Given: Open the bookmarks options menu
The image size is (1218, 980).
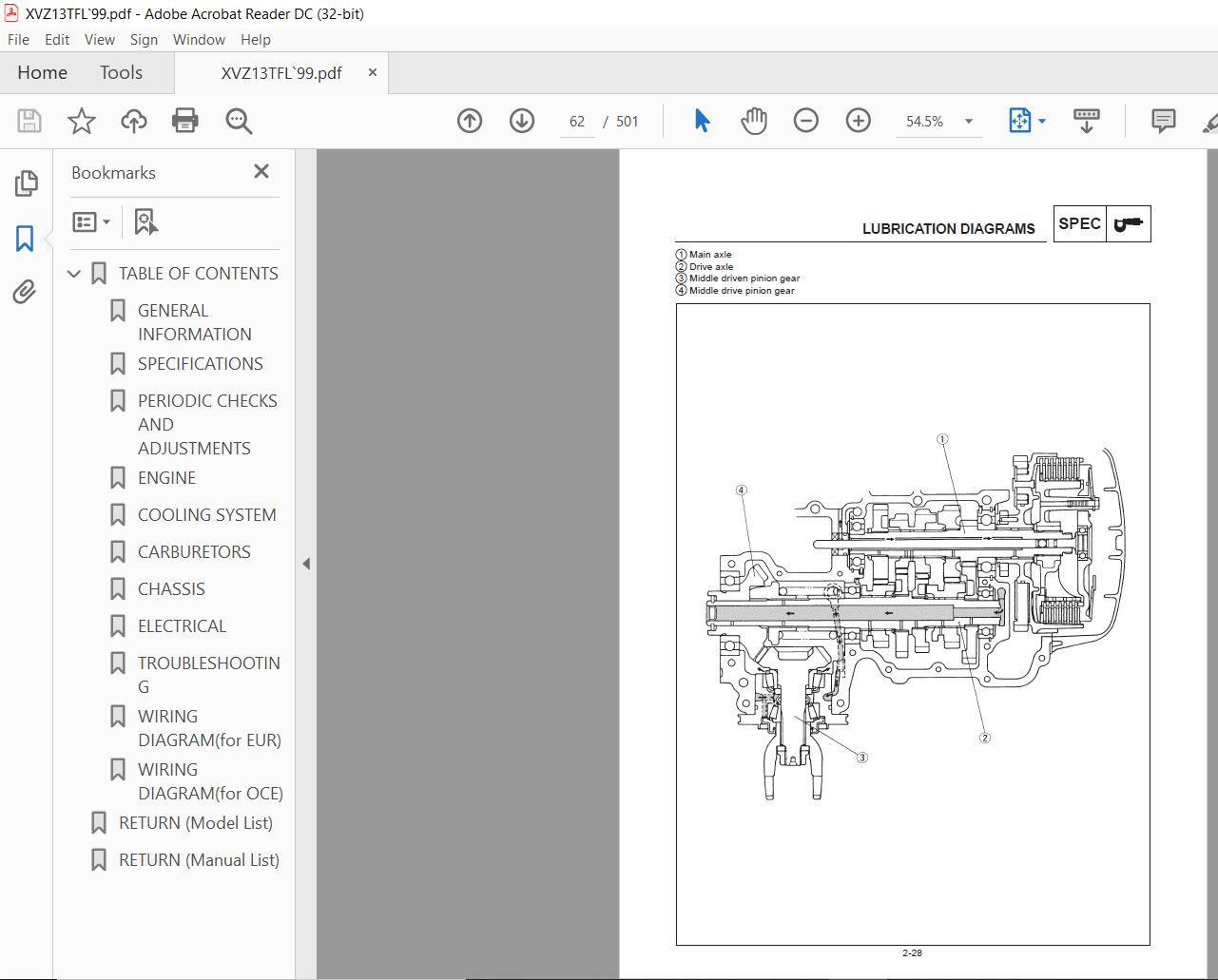Looking at the screenshot, I should [91, 222].
